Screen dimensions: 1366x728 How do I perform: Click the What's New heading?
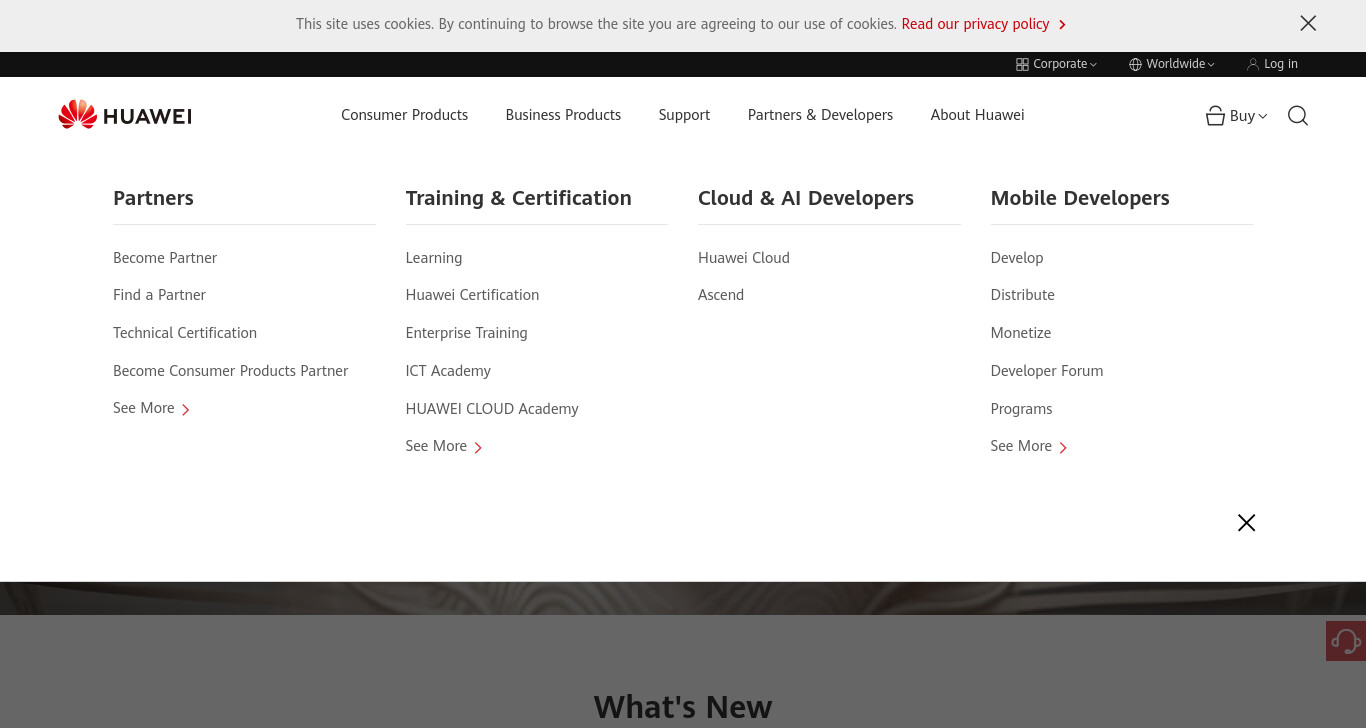coord(683,707)
